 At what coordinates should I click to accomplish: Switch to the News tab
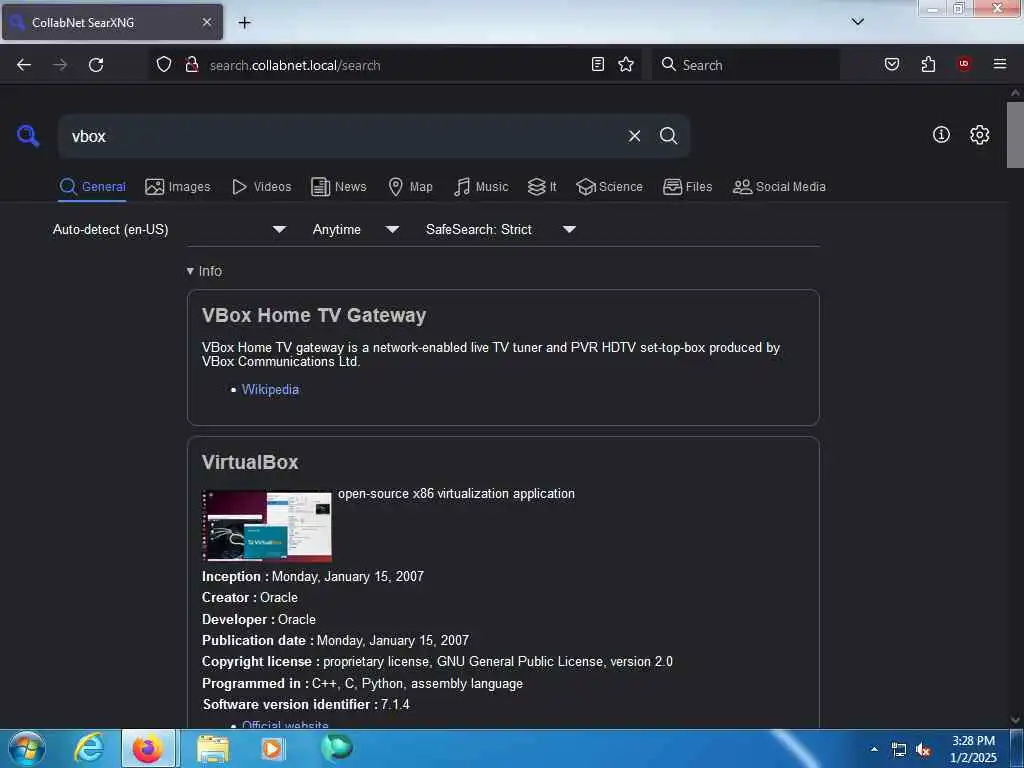(338, 187)
